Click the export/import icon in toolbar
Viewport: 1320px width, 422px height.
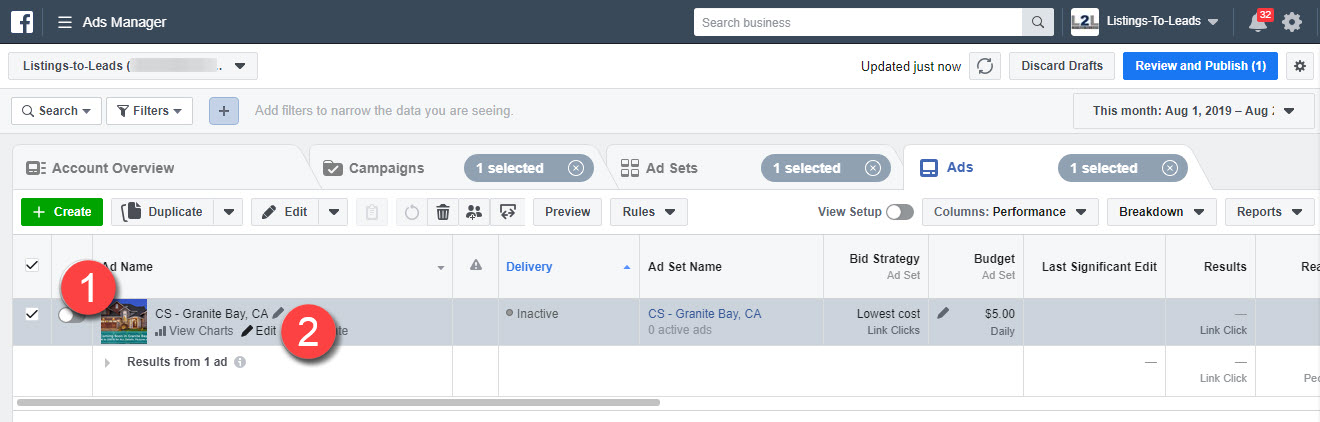[x=507, y=212]
